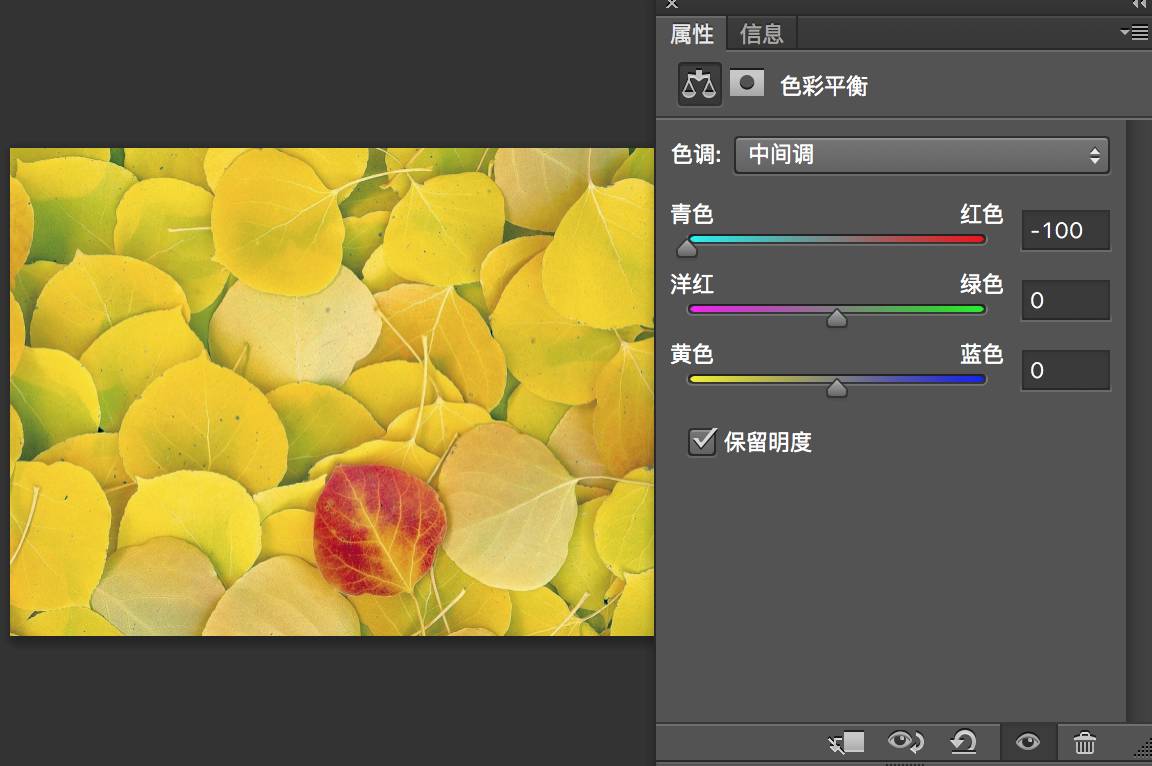The image size is (1152, 766).
Task: View previous state eye-arrow icon
Action: coord(906,742)
